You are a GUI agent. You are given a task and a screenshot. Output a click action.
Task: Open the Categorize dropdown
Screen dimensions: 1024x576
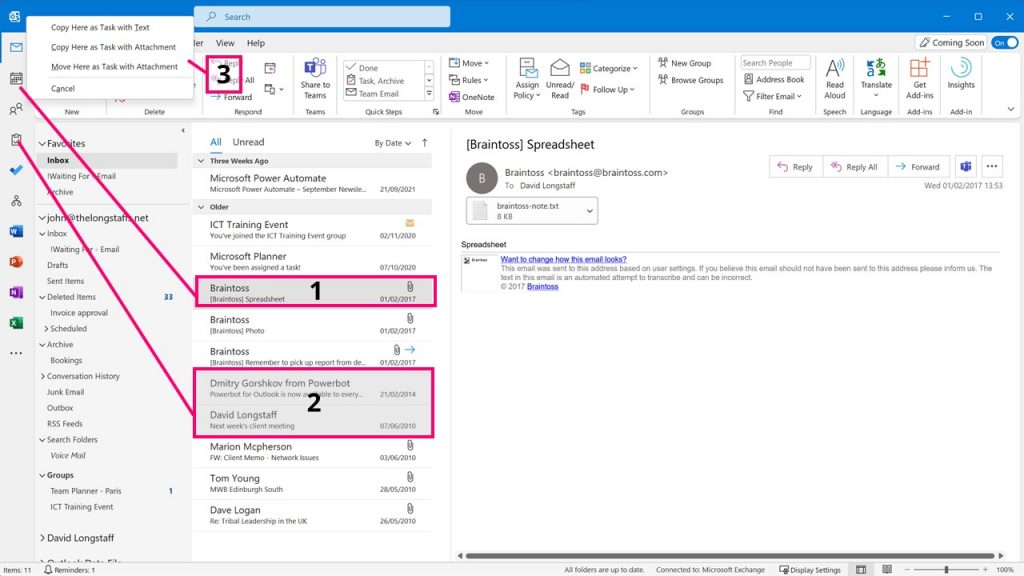[610, 68]
